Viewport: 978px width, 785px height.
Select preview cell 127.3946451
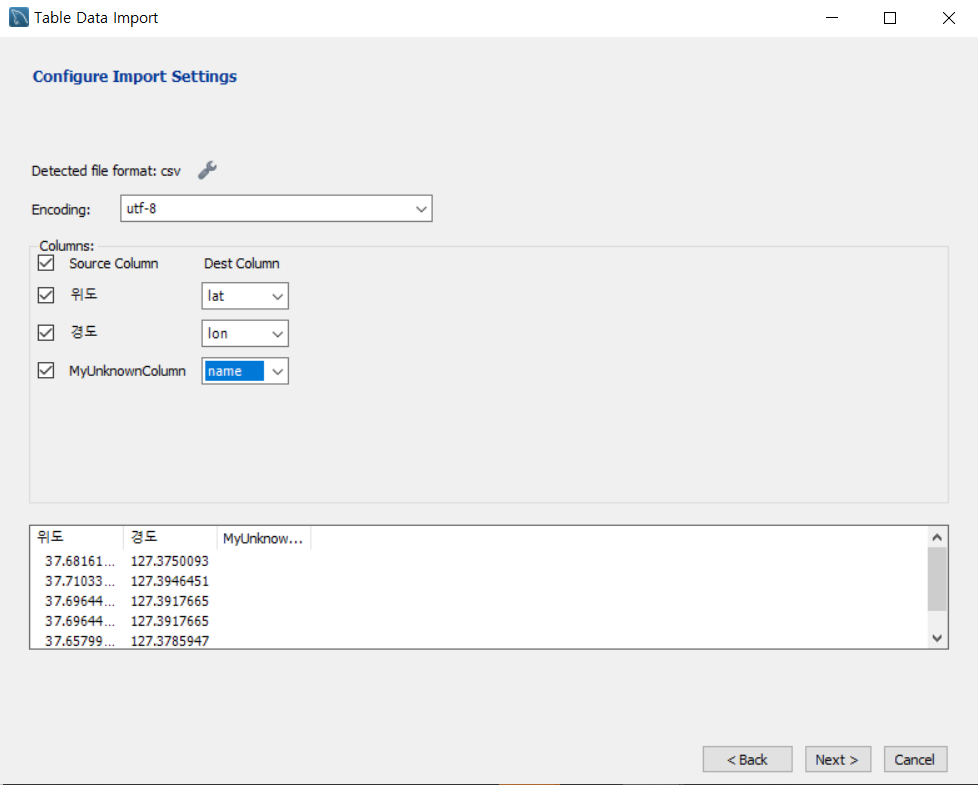(170, 581)
